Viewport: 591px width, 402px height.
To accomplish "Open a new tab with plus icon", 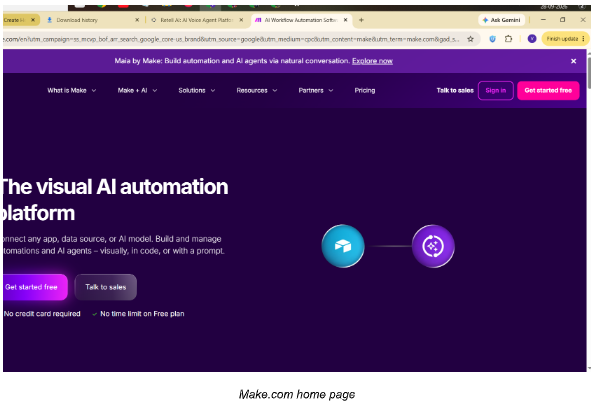I will (x=361, y=20).
